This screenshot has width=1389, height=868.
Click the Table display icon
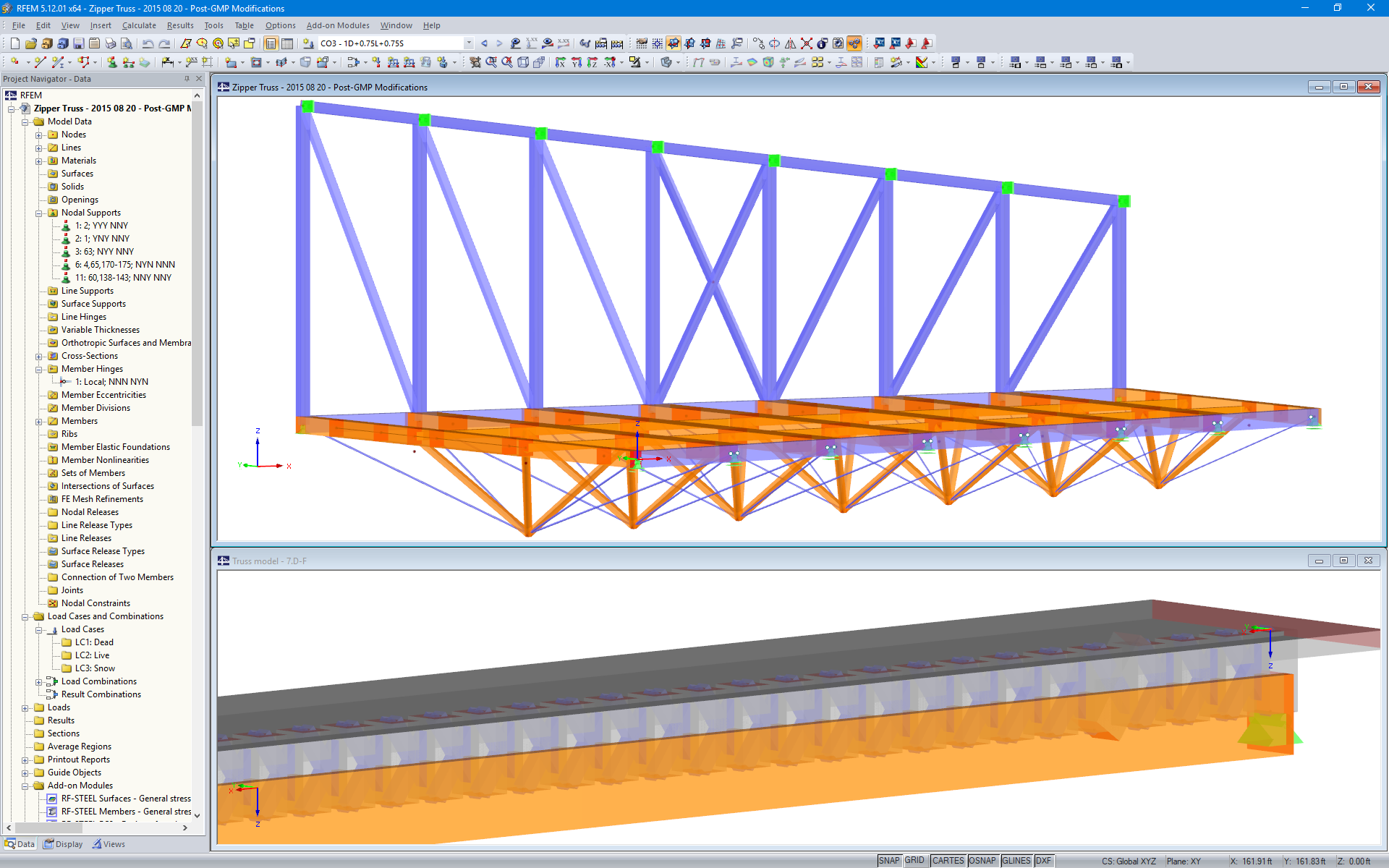(x=287, y=43)
